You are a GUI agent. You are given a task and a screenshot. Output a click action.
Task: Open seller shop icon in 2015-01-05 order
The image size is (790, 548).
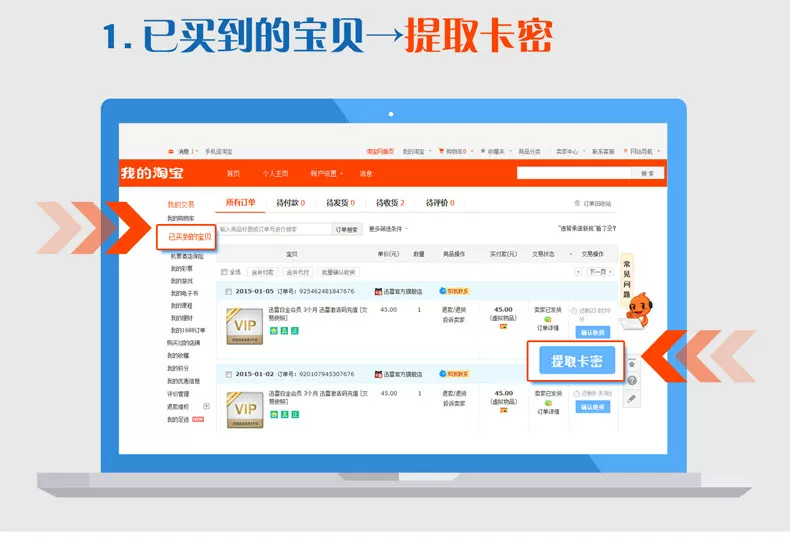point(378,292)
